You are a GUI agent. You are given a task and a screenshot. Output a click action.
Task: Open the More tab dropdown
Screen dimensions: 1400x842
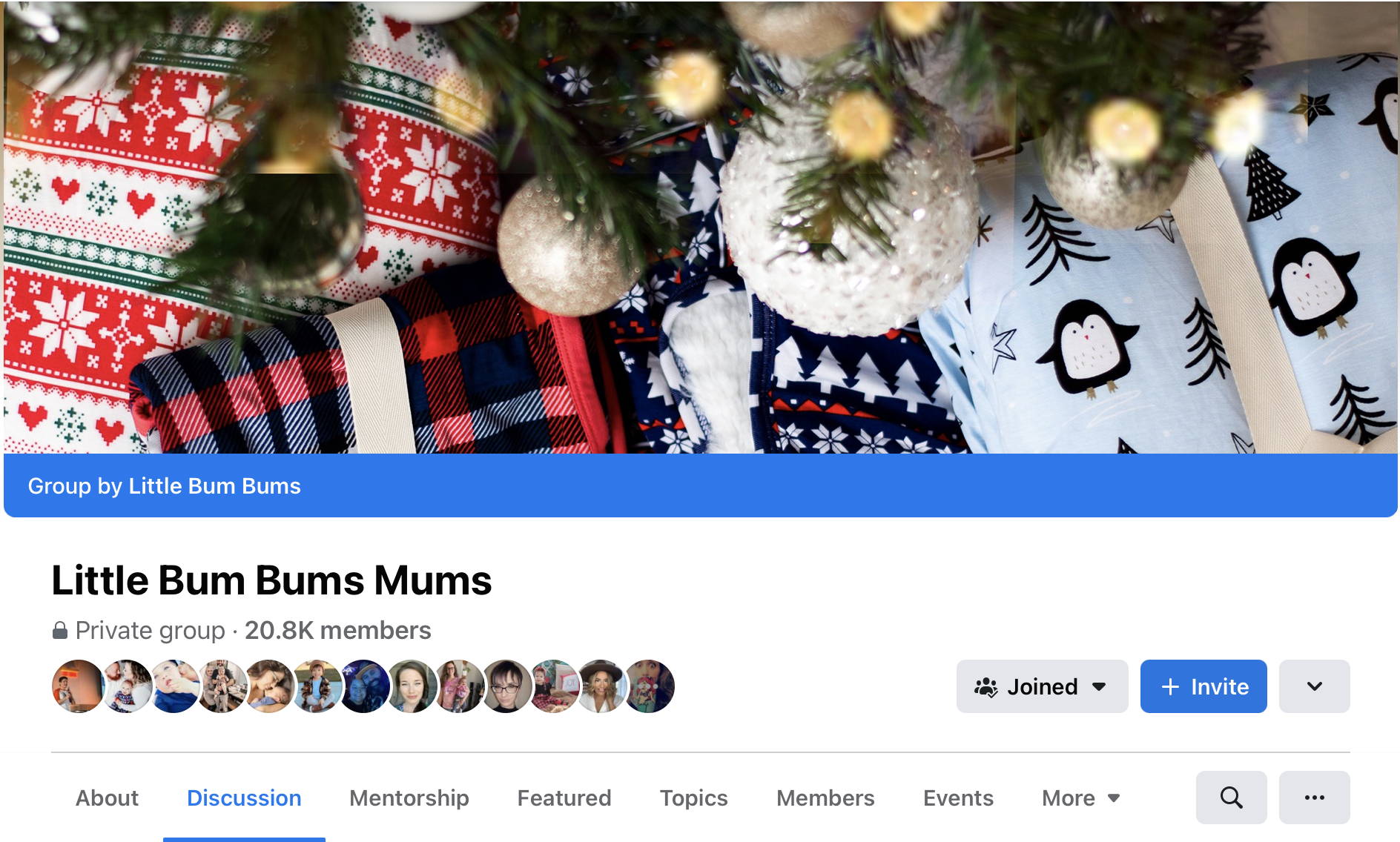[1080, 798]
